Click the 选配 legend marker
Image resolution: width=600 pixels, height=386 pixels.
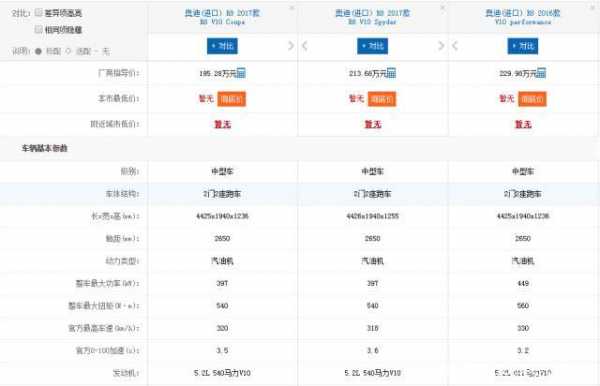point(68,51)
